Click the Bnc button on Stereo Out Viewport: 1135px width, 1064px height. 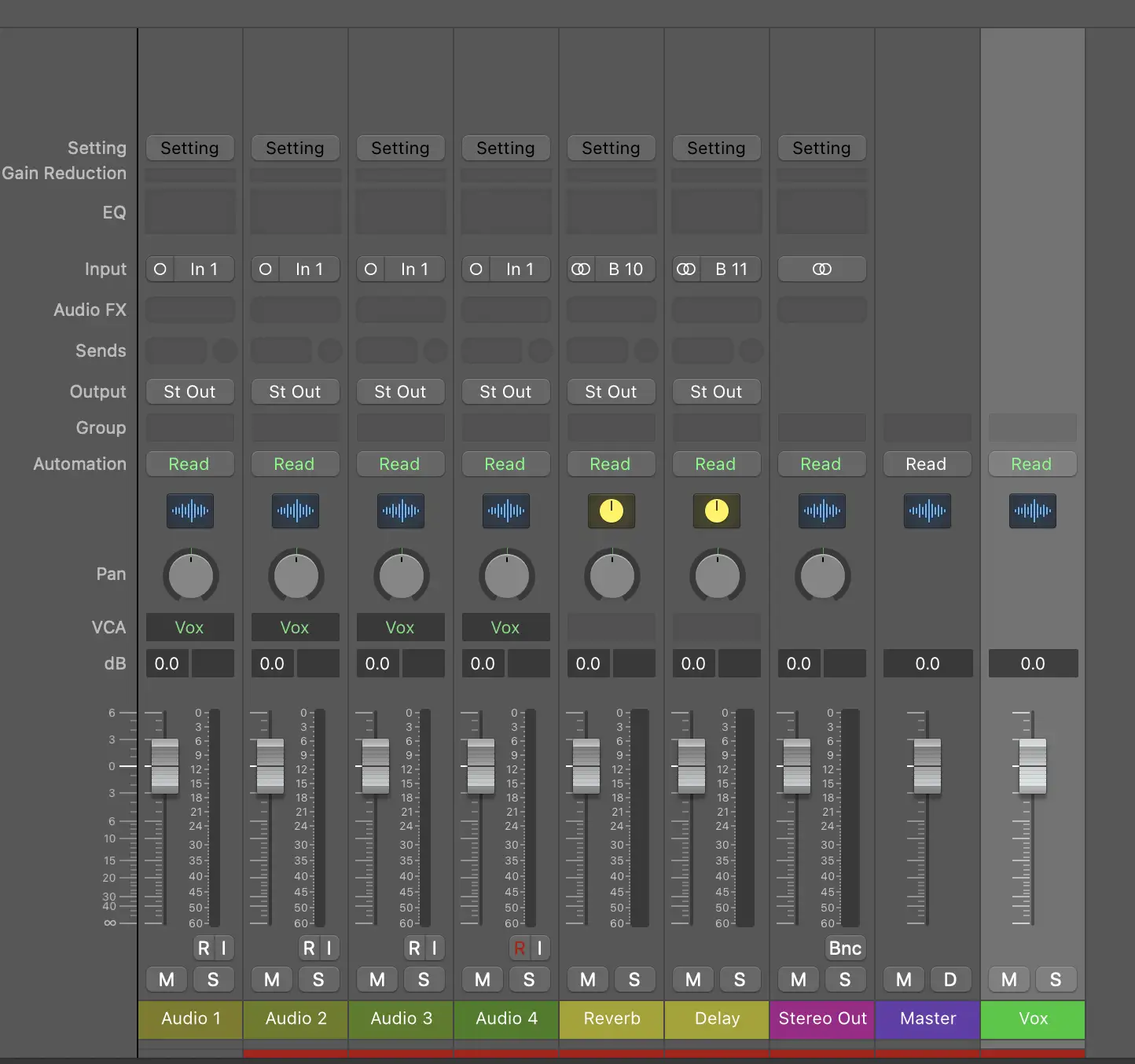coord(845,948)
